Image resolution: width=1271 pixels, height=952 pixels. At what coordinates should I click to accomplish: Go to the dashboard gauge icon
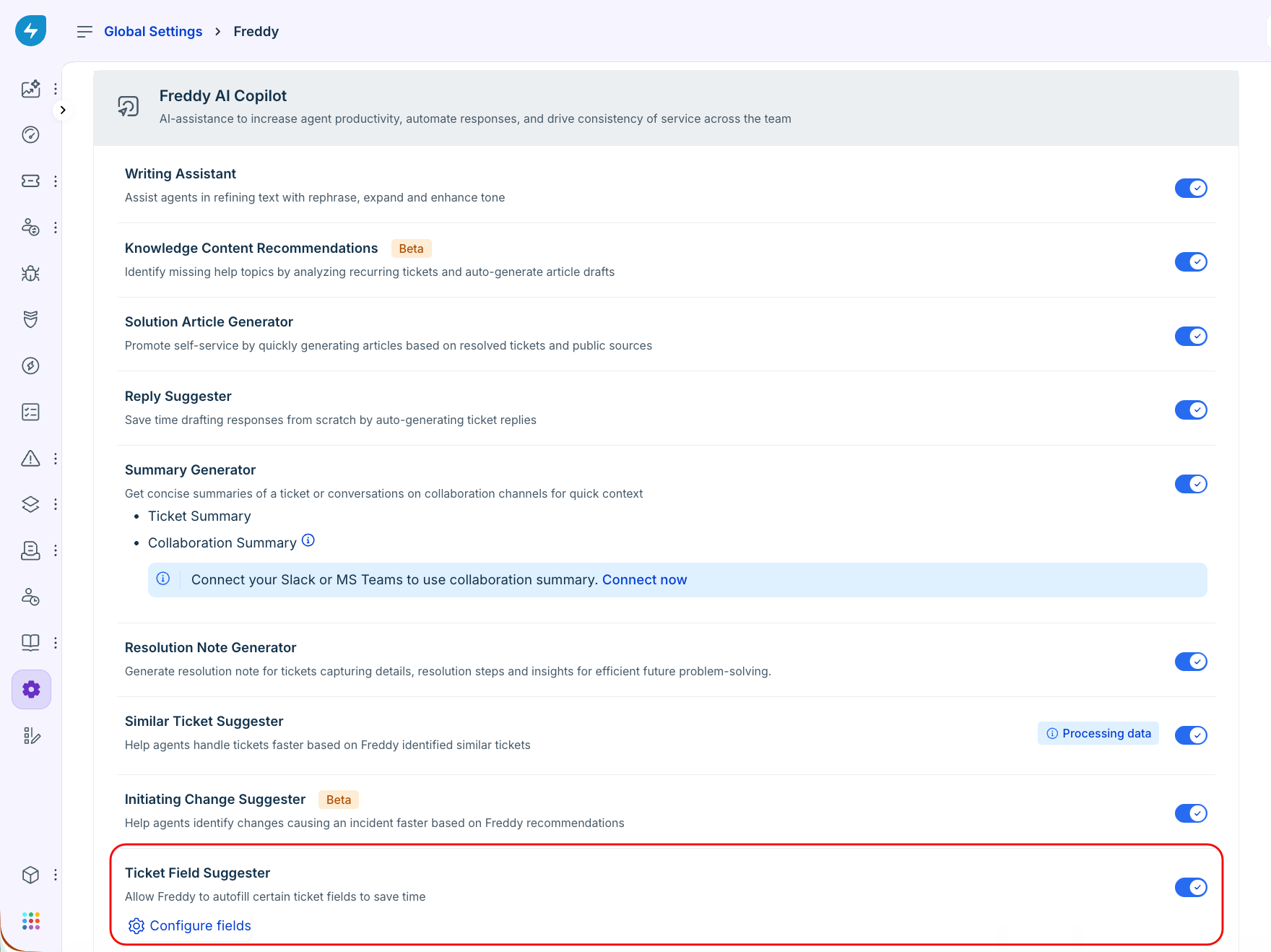(x=30, y=135)
